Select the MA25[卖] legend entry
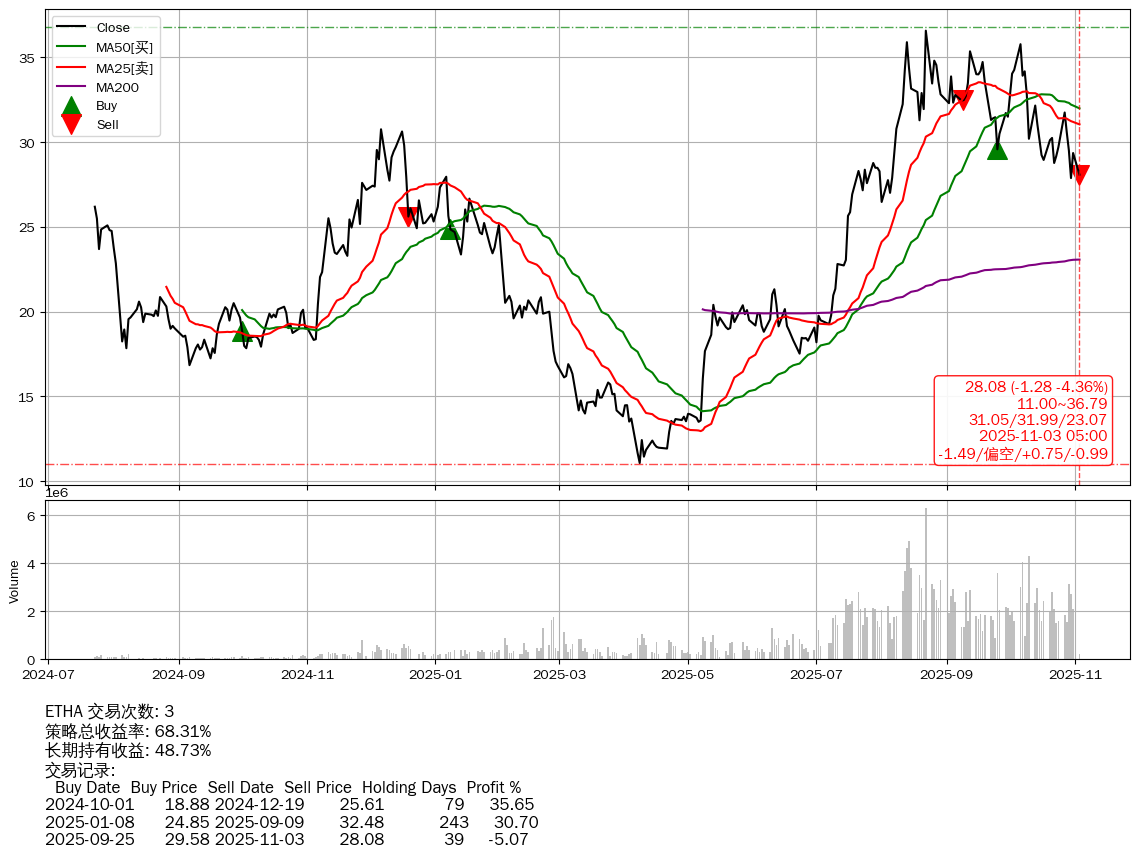 [124, 67]
